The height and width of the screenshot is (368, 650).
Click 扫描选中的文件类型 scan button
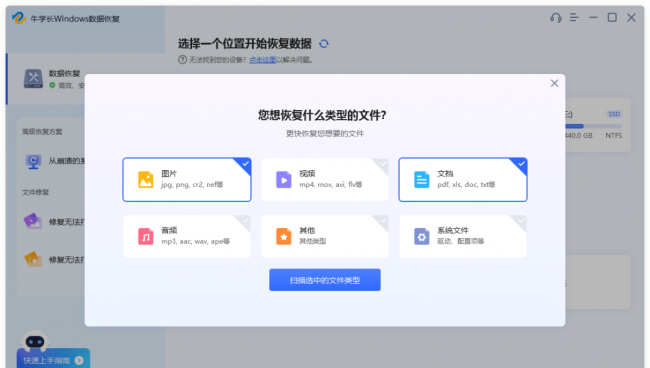pyautogui.click(x=325, y=280)
